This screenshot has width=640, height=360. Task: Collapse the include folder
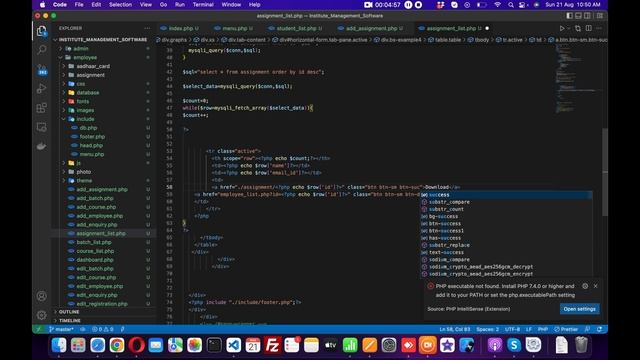pos(85,119)
